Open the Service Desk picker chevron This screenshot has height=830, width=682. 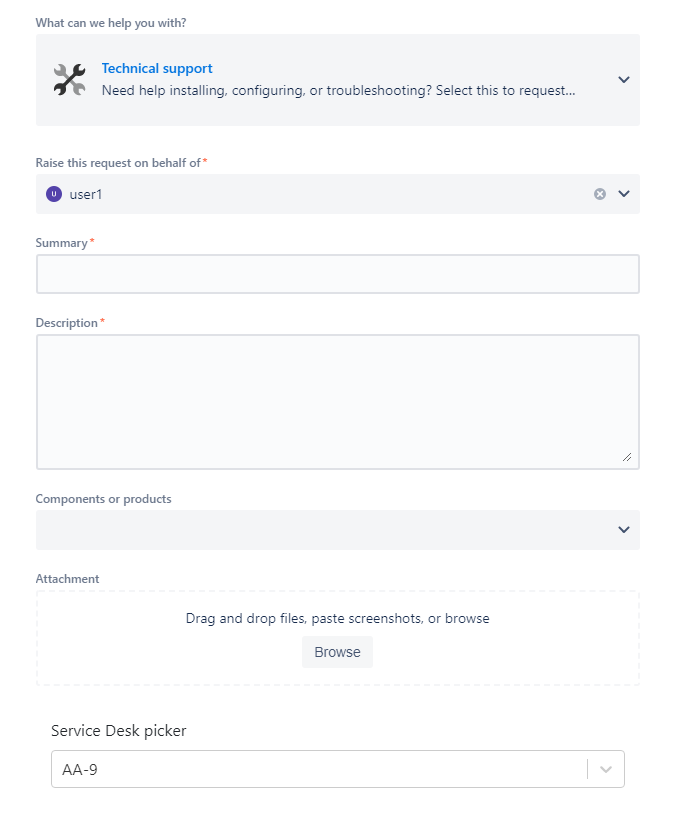point(606,769)
